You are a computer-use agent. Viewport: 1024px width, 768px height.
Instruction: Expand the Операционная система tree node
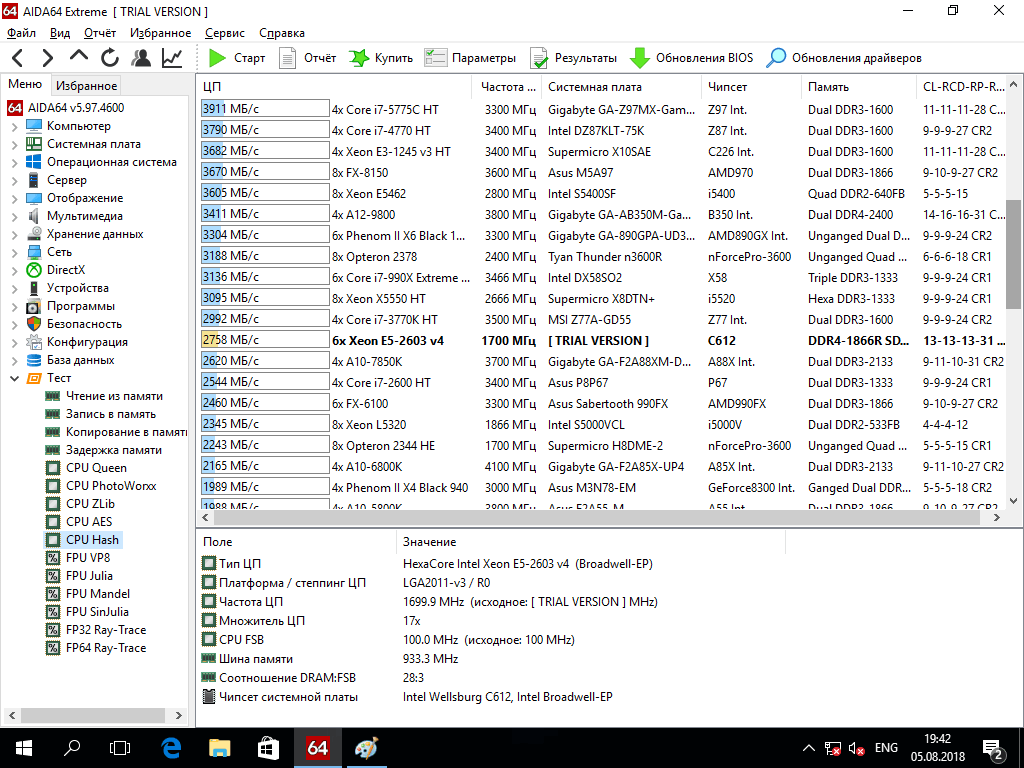tap(14, 162)
